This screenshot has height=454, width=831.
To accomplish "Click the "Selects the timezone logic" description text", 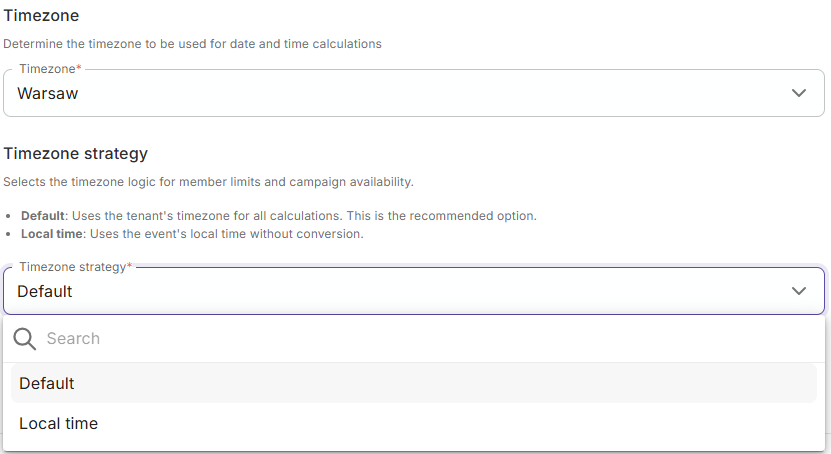I will [208, 182].
